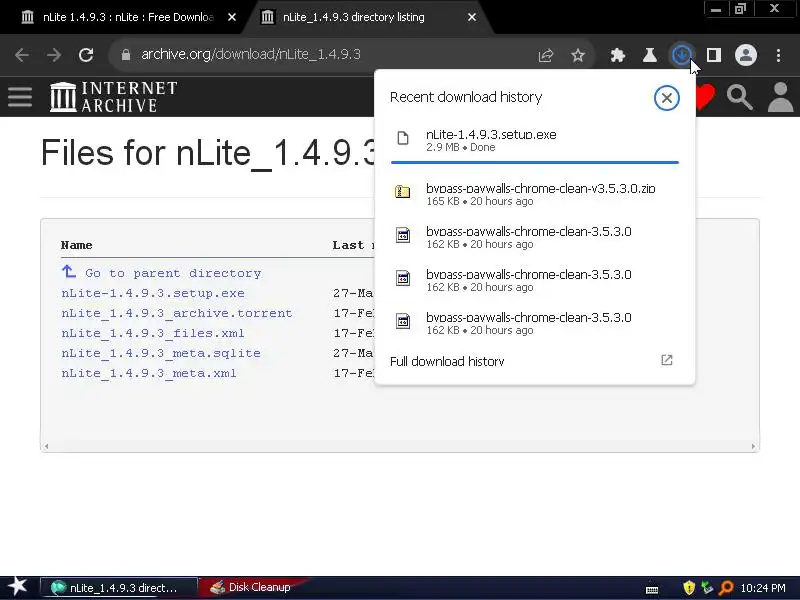
Task: Open nLite_1.4.9.3_files.xml link
Action: [x=153, y=333]
